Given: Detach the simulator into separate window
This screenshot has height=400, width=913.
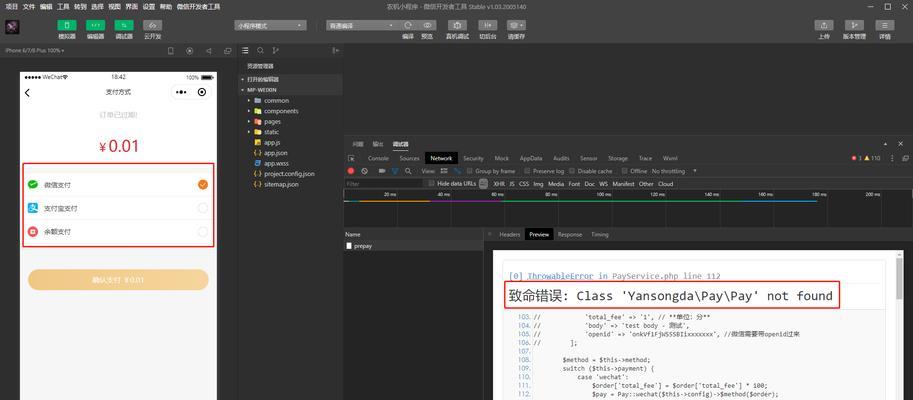Looking at the screenshot, I should [x=228, y=51].
